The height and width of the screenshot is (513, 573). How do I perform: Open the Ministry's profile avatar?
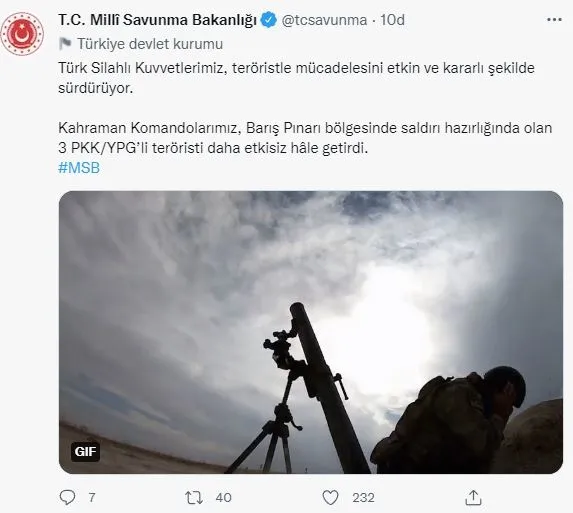coord(22,34)
